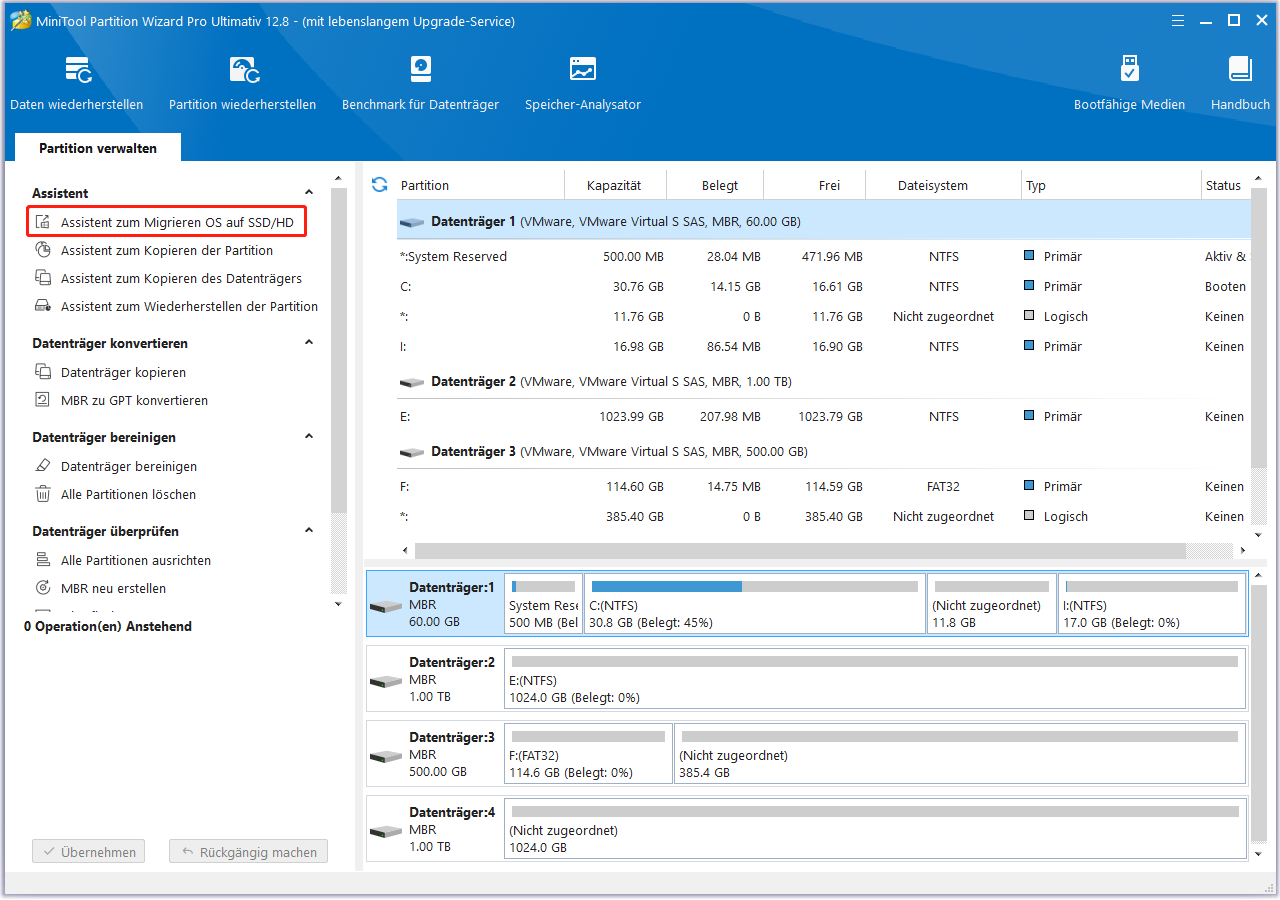Select Datenträger:4 disk icon in map
This screenshot has height=900, width=1280.
click(385, 831)
